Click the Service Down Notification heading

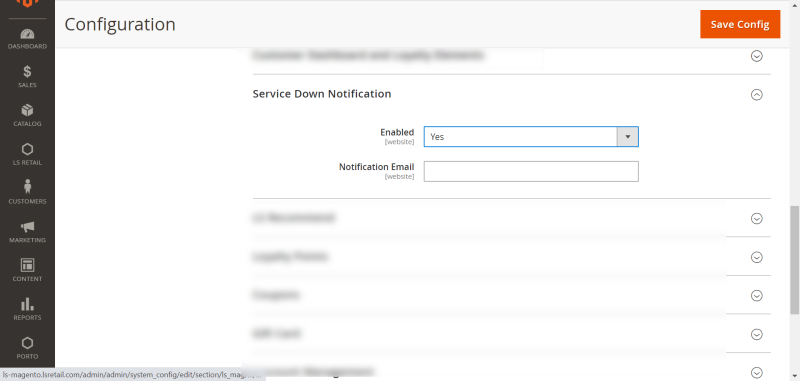point(322,94)
